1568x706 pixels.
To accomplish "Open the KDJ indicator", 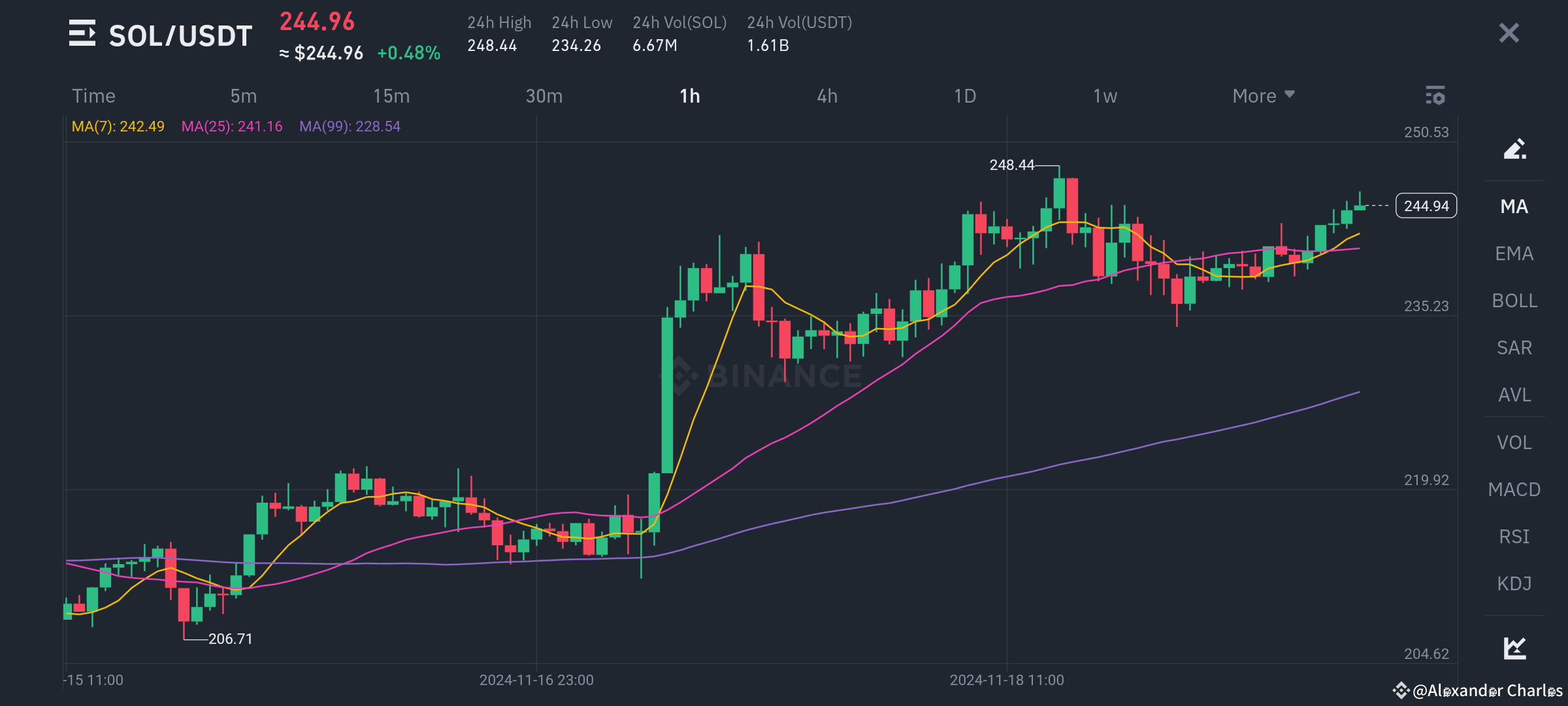I will point(1514,583).
